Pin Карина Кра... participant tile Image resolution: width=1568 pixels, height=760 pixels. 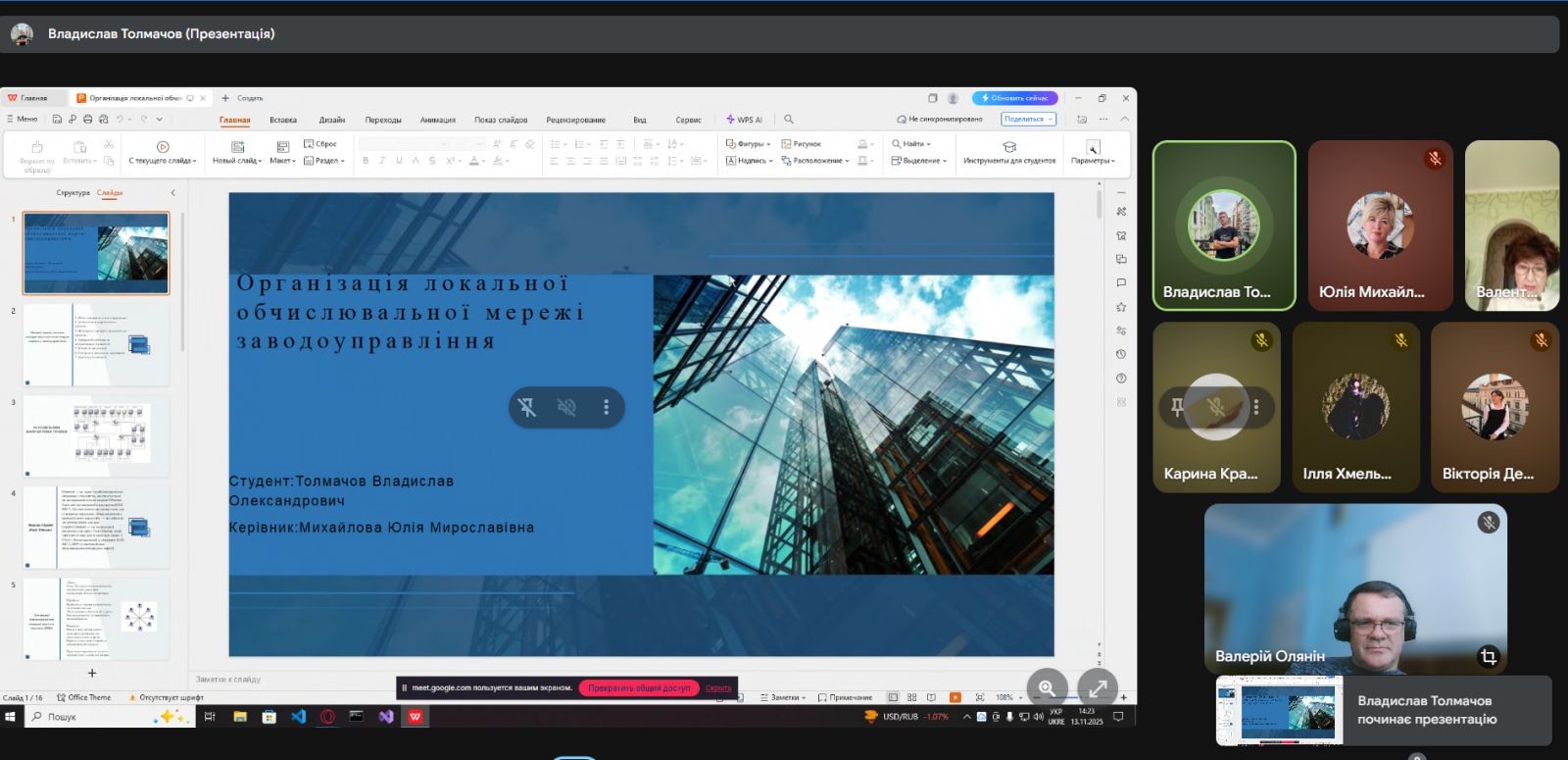[x=1177, y=406]
